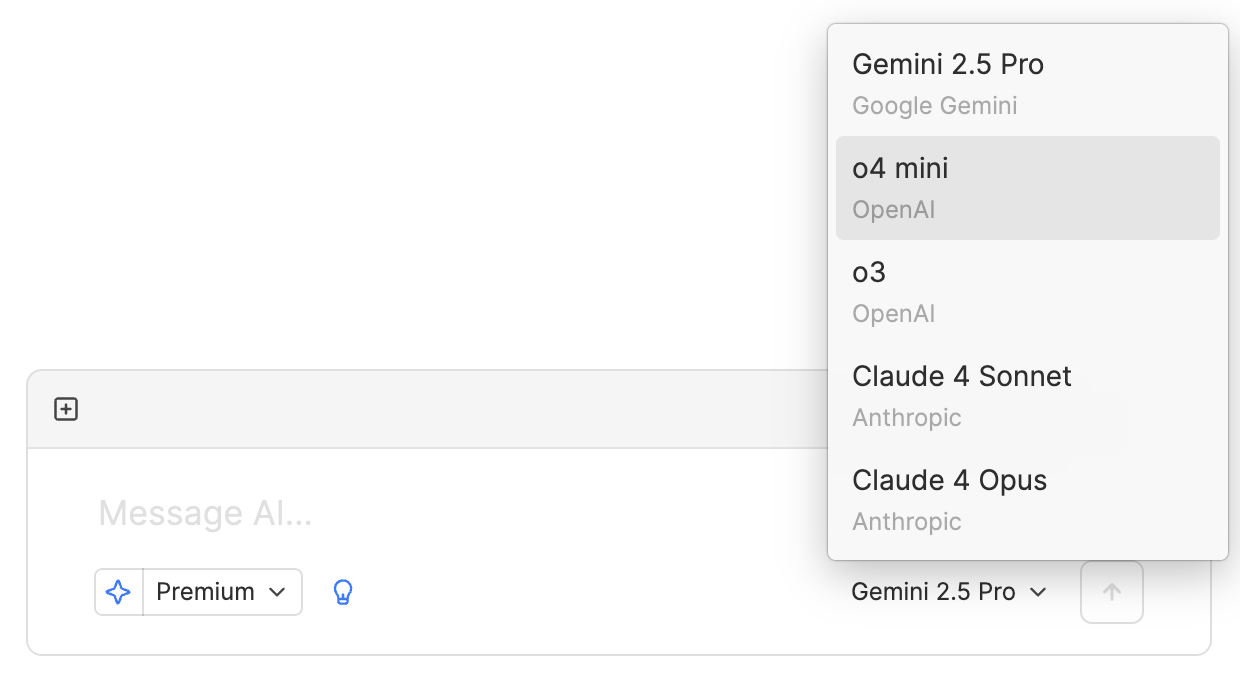
Task: Click the Google Gemini provider subtitle
Action: pos(934,106)
